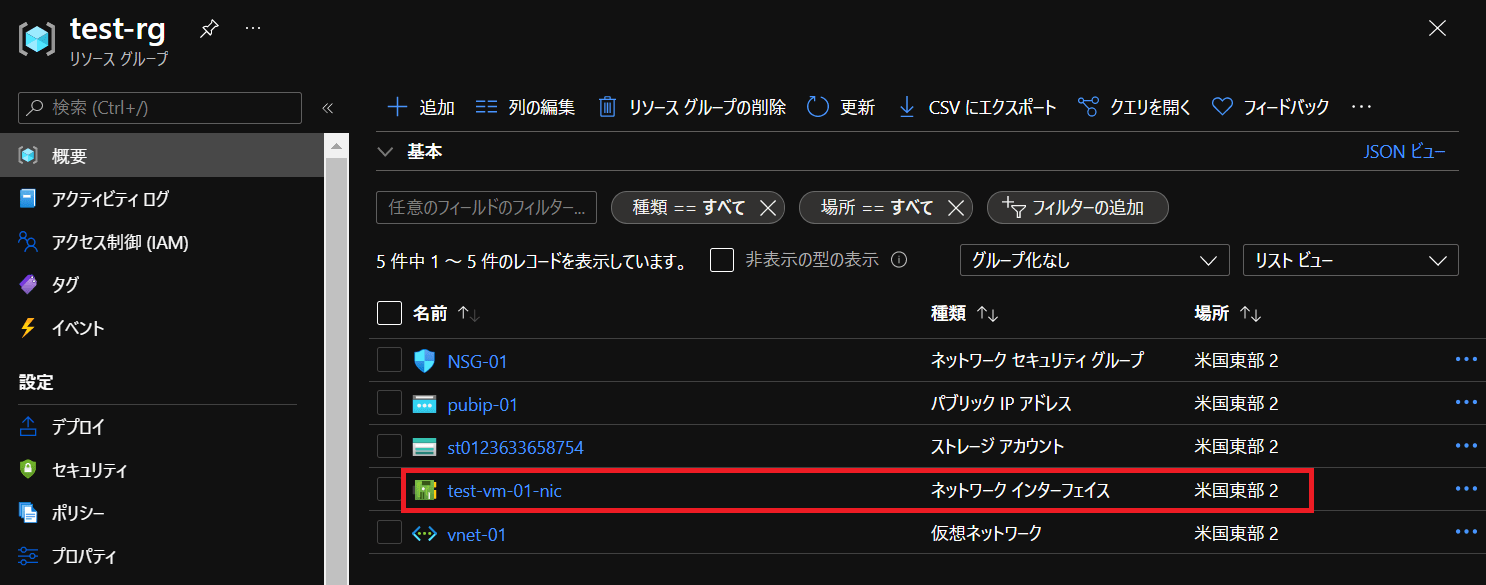Image resolution: width=1486 pixels, height=585 pixels.
Task: Open the context menu ellipsis for pubip-01
Action: pos(1466,403)
